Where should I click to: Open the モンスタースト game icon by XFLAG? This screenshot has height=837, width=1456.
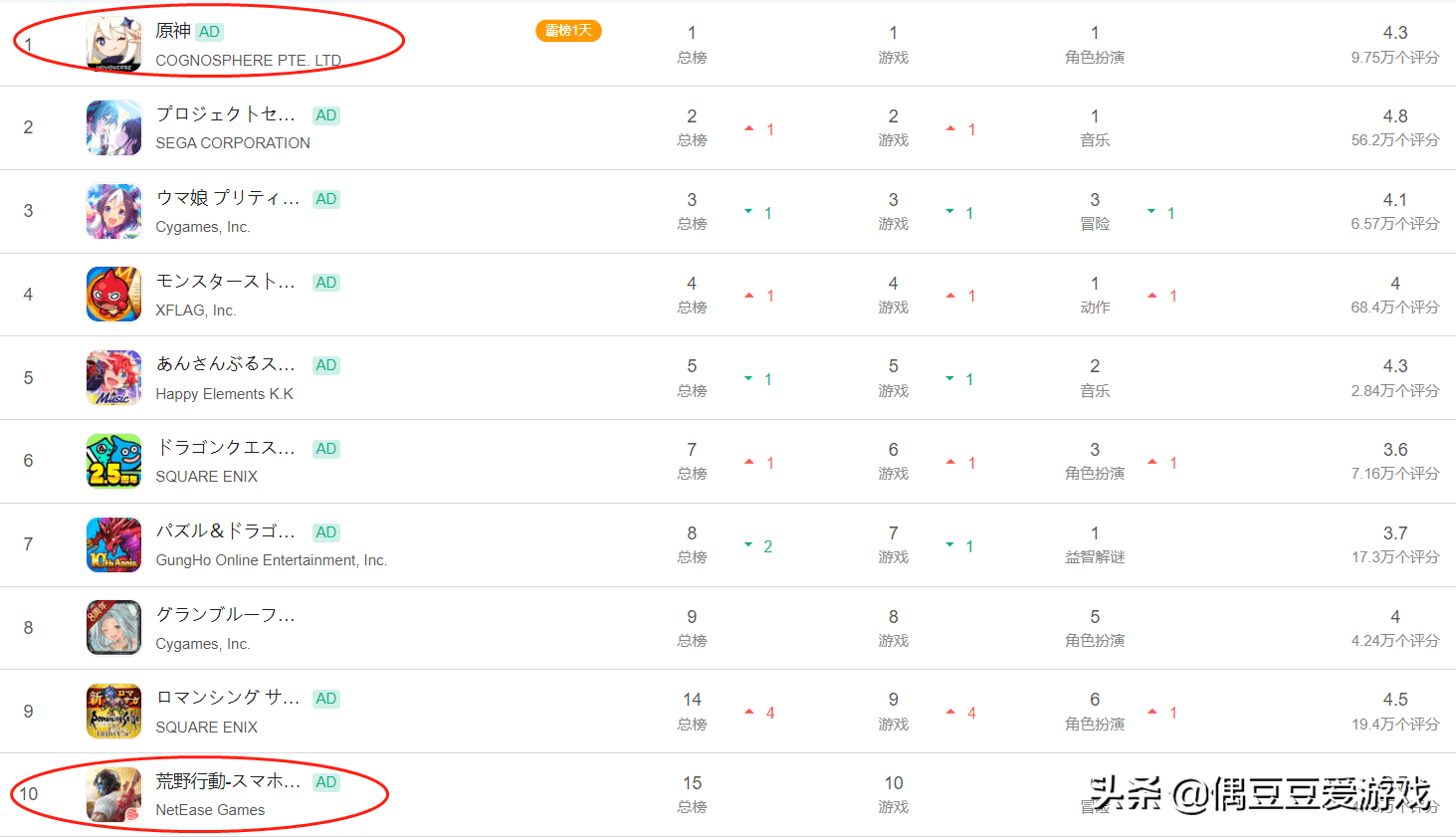click(x=113, y=295)
